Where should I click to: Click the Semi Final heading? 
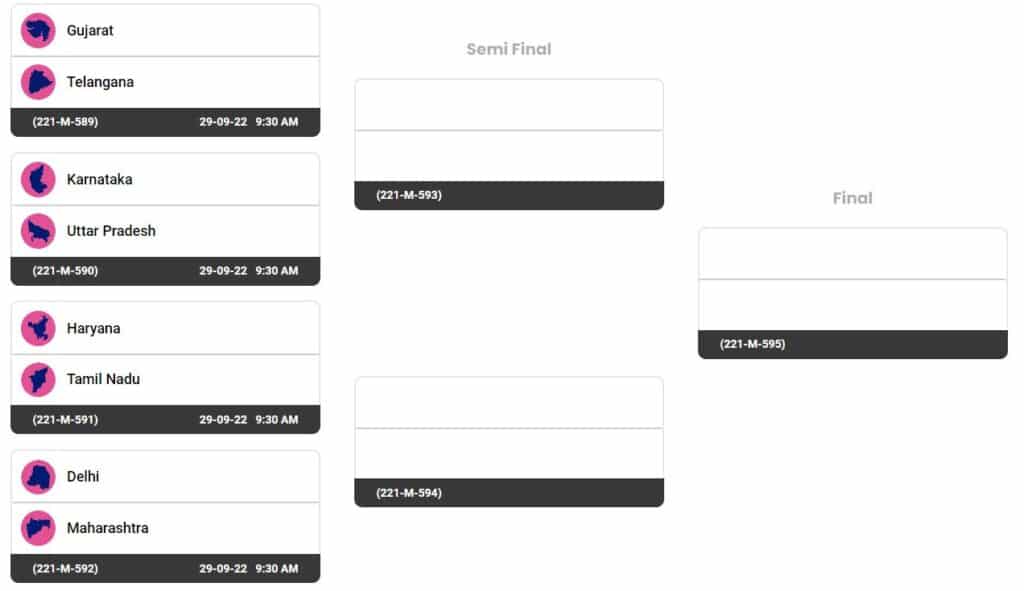pyautogui.click(x=509, y=49)
